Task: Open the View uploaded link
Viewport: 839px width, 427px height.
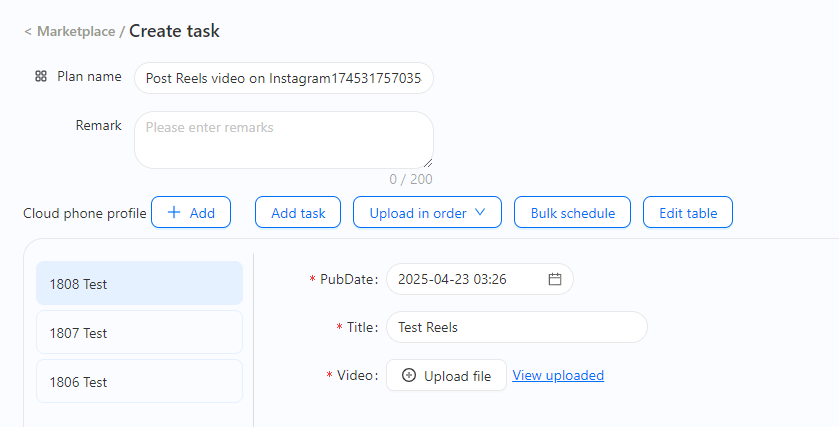Action: point(558,376)
